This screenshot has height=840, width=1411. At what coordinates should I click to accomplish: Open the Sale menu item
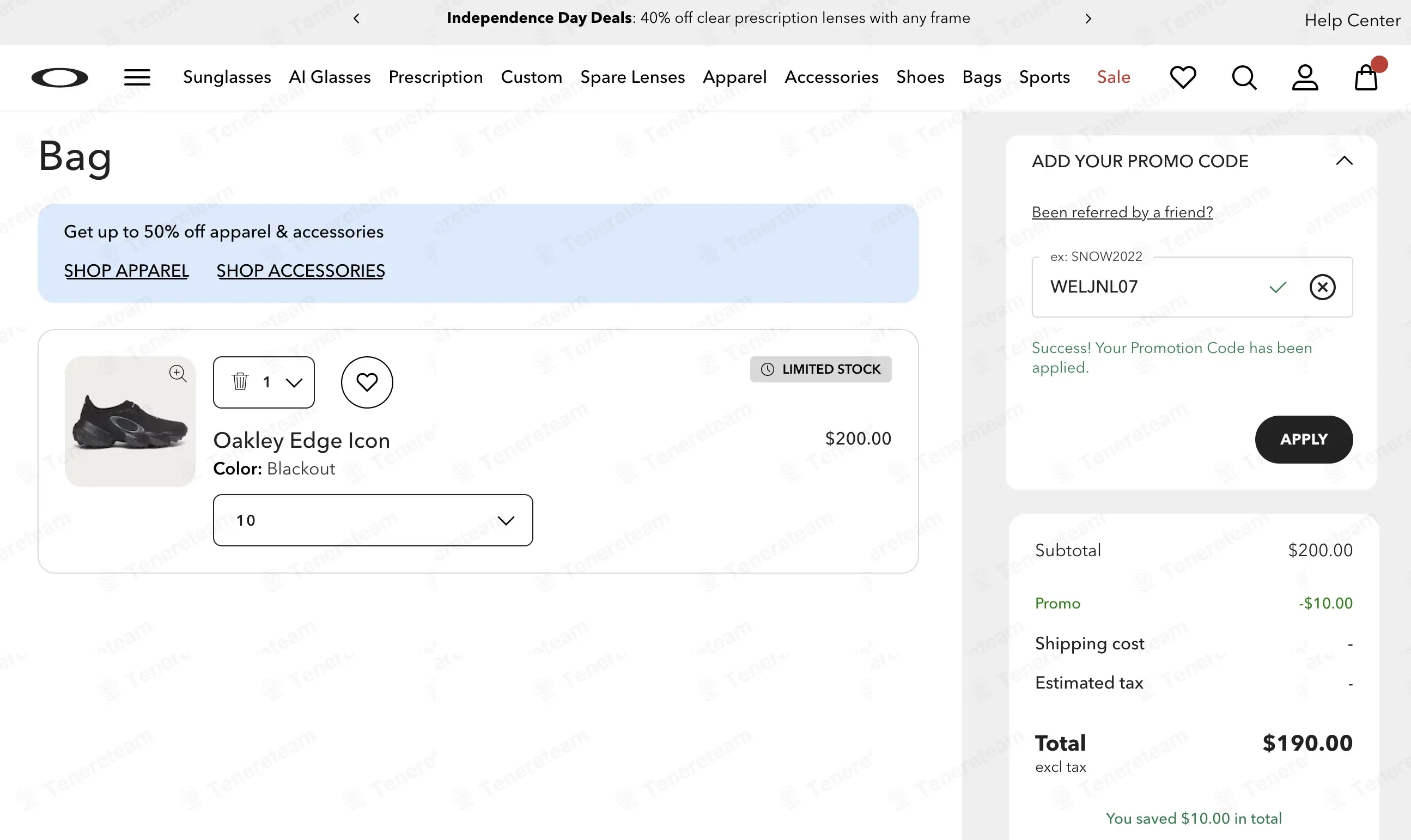[1114, 77]
